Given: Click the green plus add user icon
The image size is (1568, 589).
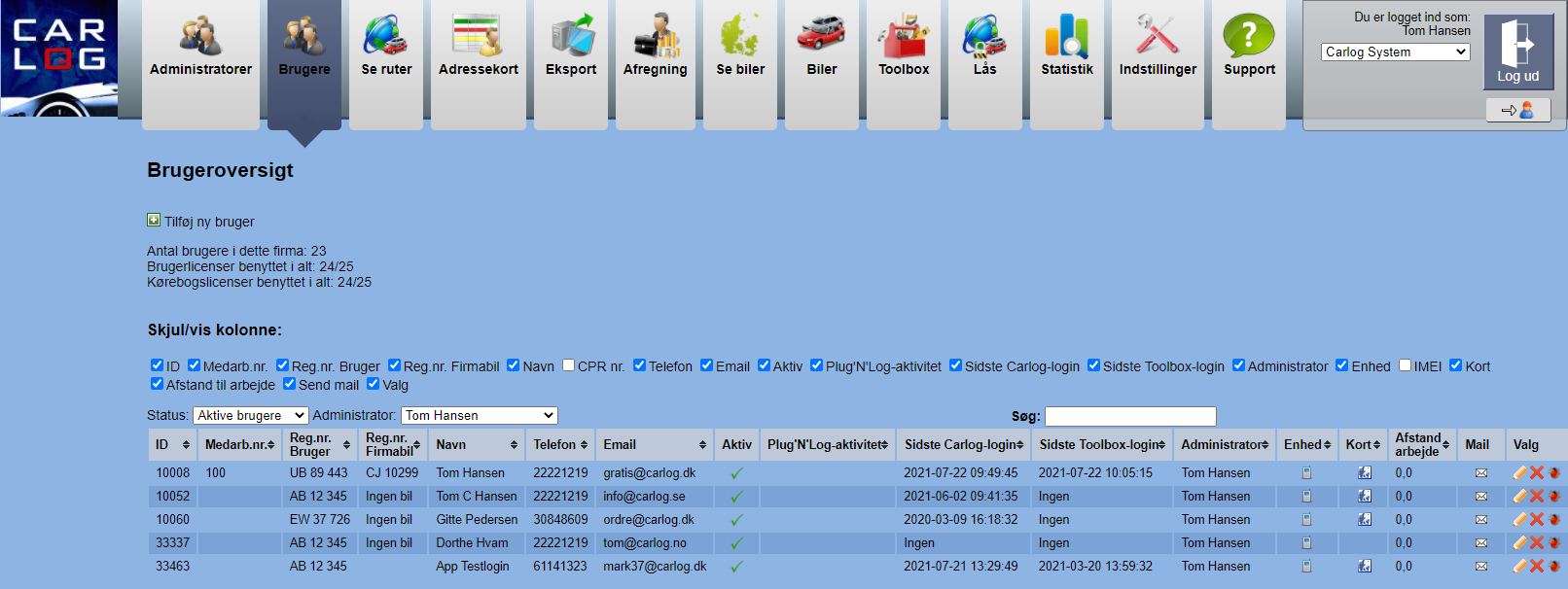Looking at the screenshot, I should [154, 221].
